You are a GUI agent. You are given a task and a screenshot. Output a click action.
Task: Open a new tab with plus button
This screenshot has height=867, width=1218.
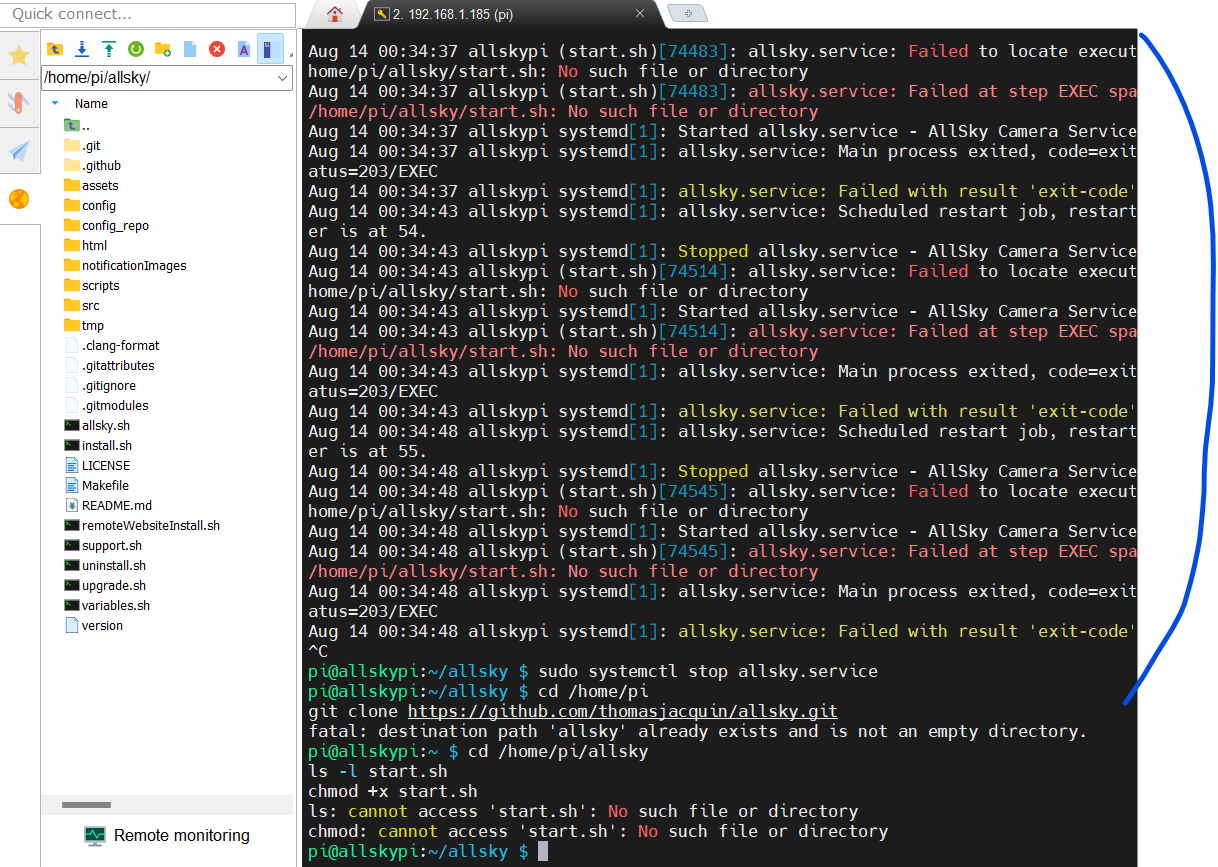point(688,13)
